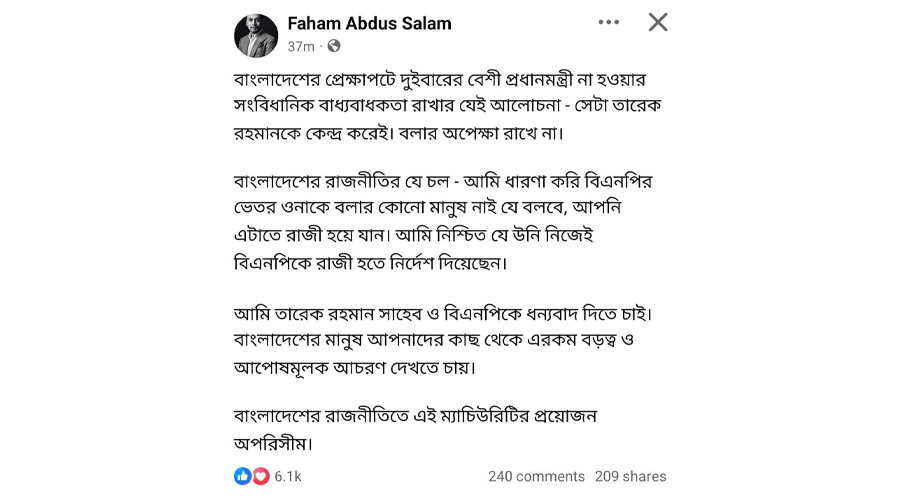Close the post with the X icon
This screenshot has width=900, height=500.
(657, 22)
